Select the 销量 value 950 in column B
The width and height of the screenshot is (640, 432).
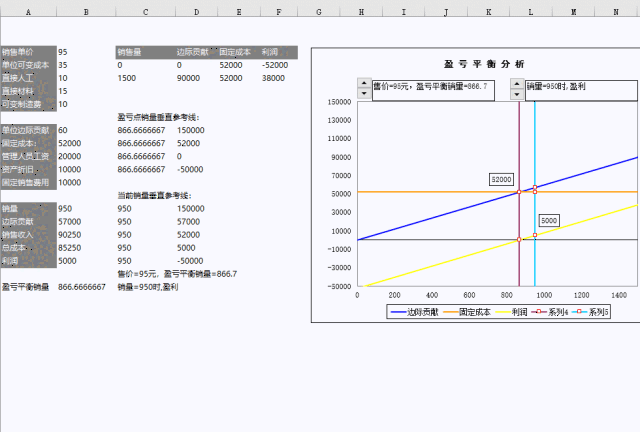coord(65,209)
